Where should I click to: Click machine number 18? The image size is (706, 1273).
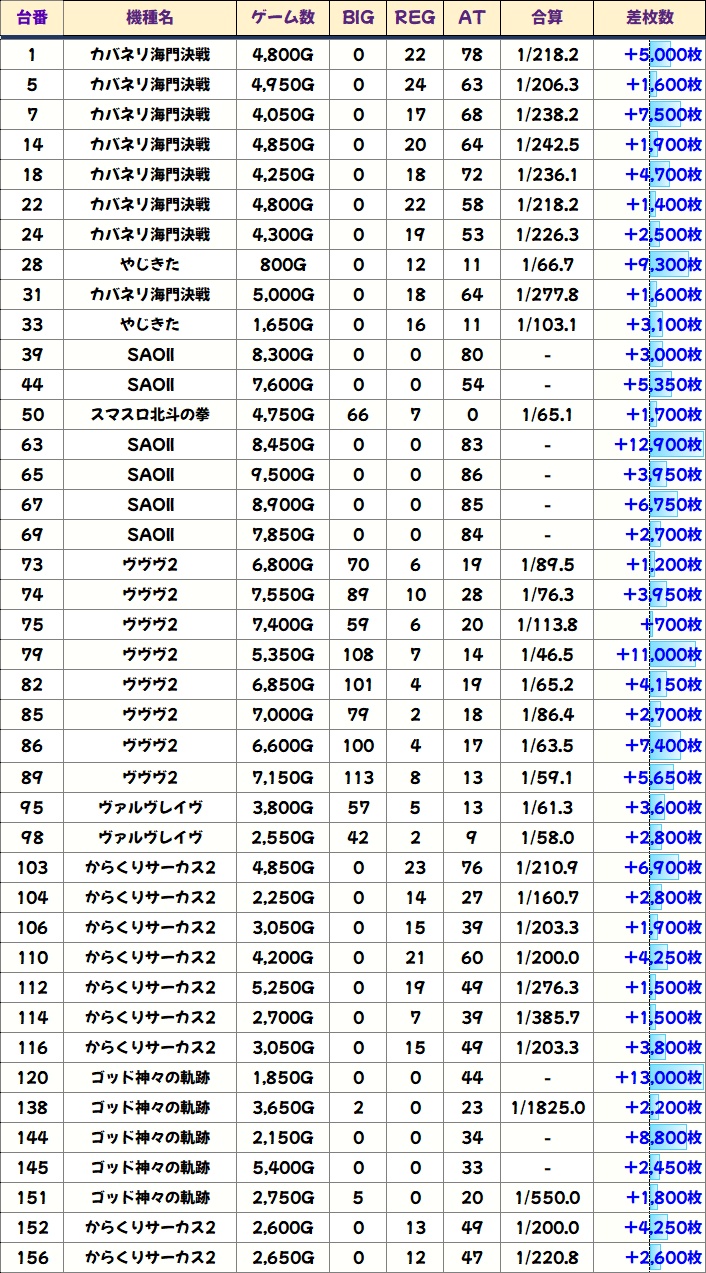(32, 175)
